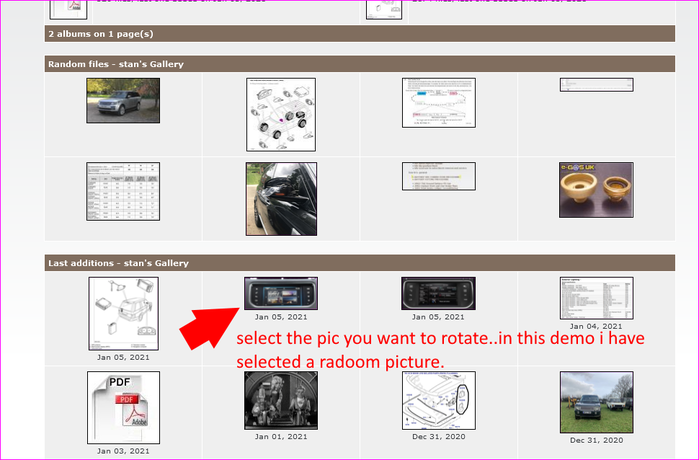Open the oval circuit diagram document thumbnail
699x460 pixels.
point(439,103)
